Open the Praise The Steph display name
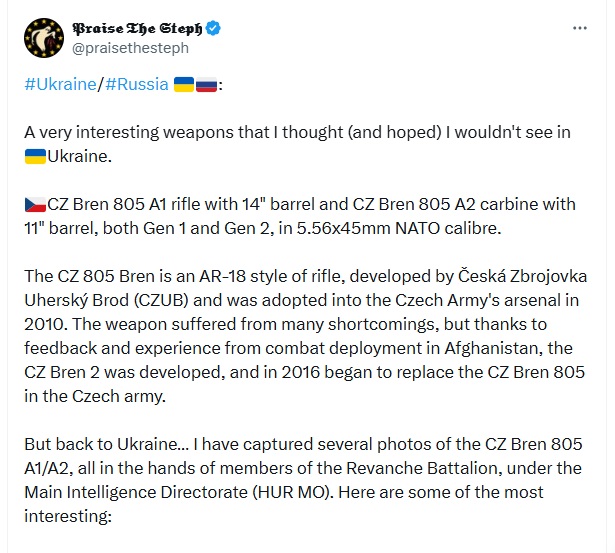The height and width of the screenshot is (553, 615). [137, 28]
